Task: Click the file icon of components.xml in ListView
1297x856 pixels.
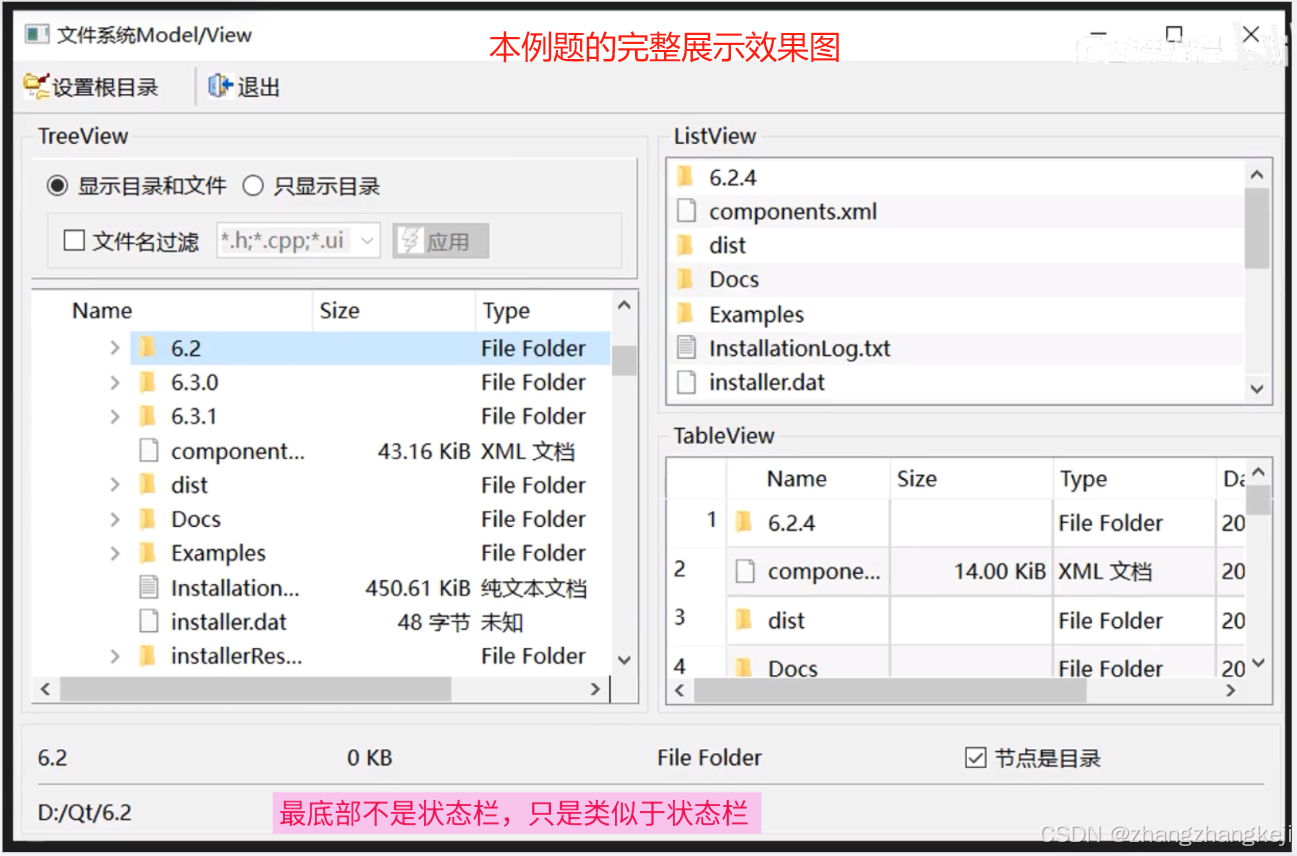Action: 686,210
